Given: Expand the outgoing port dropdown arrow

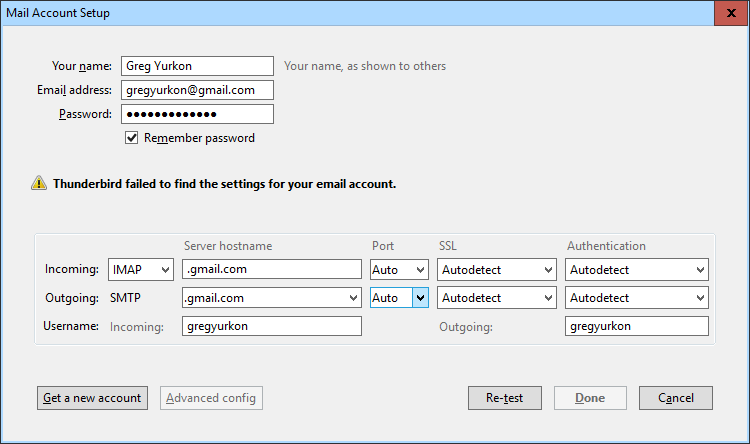Looking at the screenshot, I should (421, 298).
